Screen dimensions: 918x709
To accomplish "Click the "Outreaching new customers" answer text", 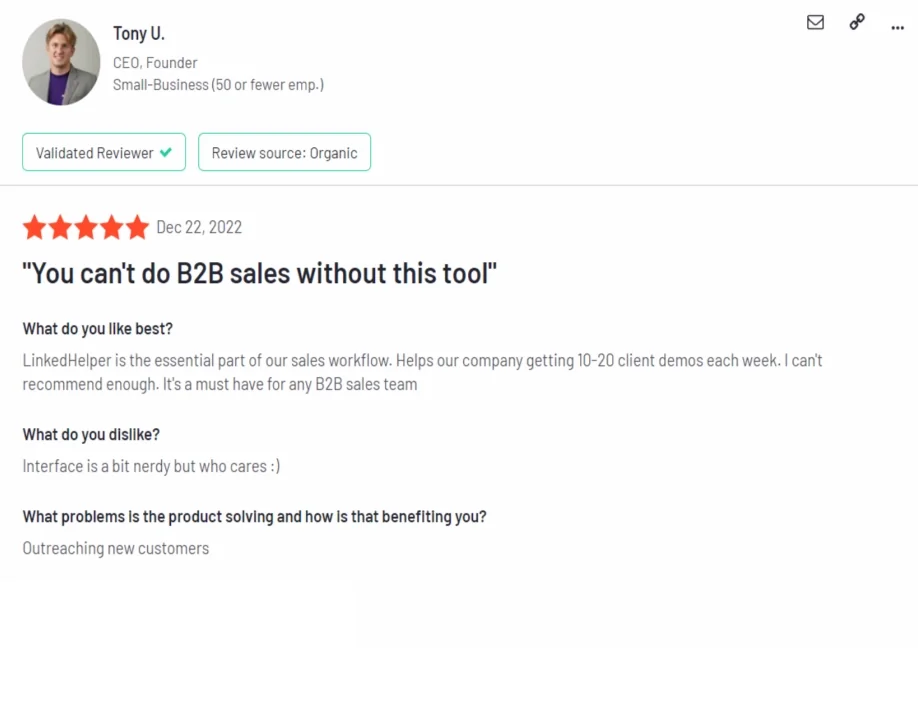I will tap(116, 548).
